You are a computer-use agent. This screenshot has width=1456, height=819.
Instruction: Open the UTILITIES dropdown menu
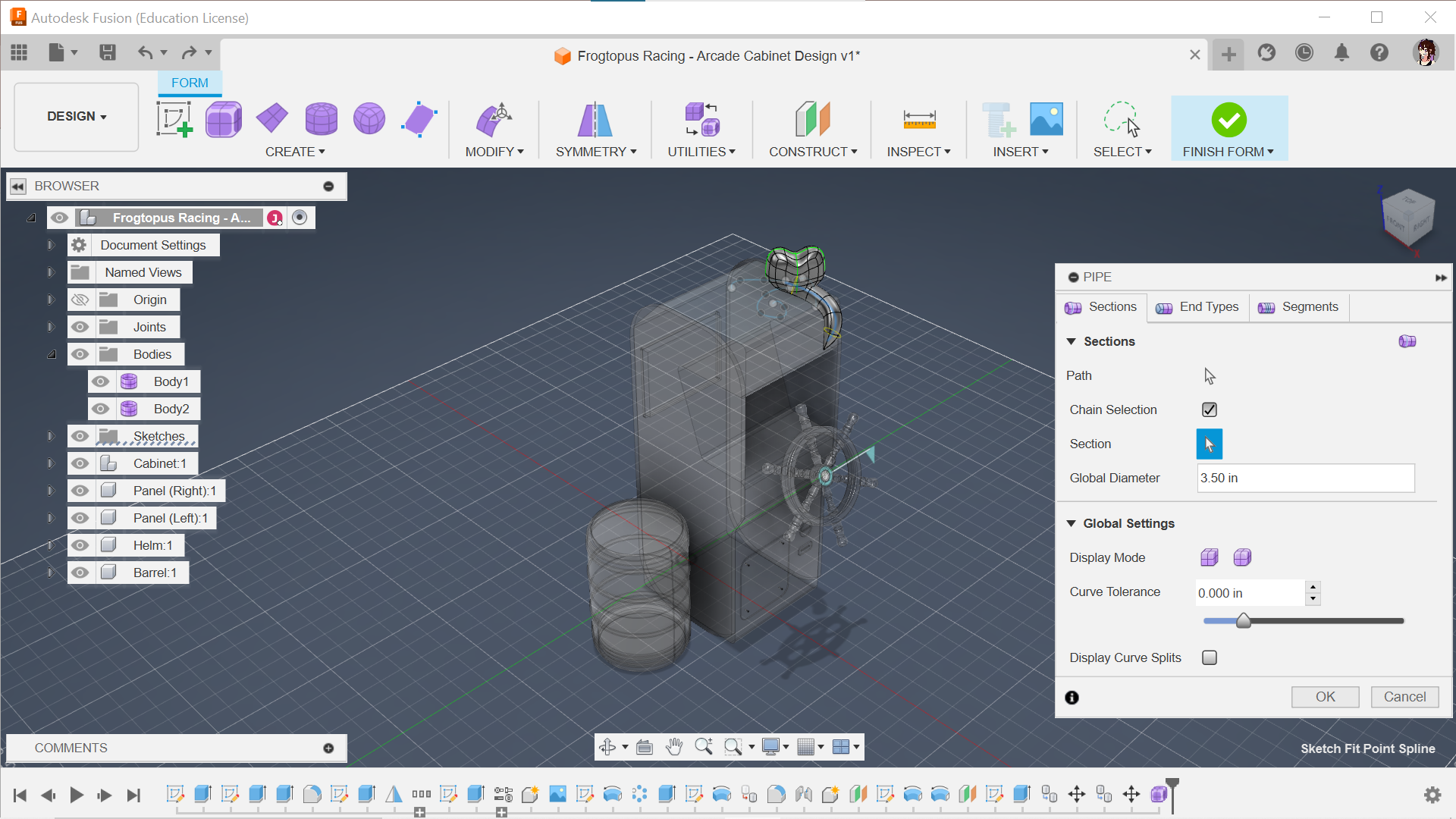(x=701, y=152)
